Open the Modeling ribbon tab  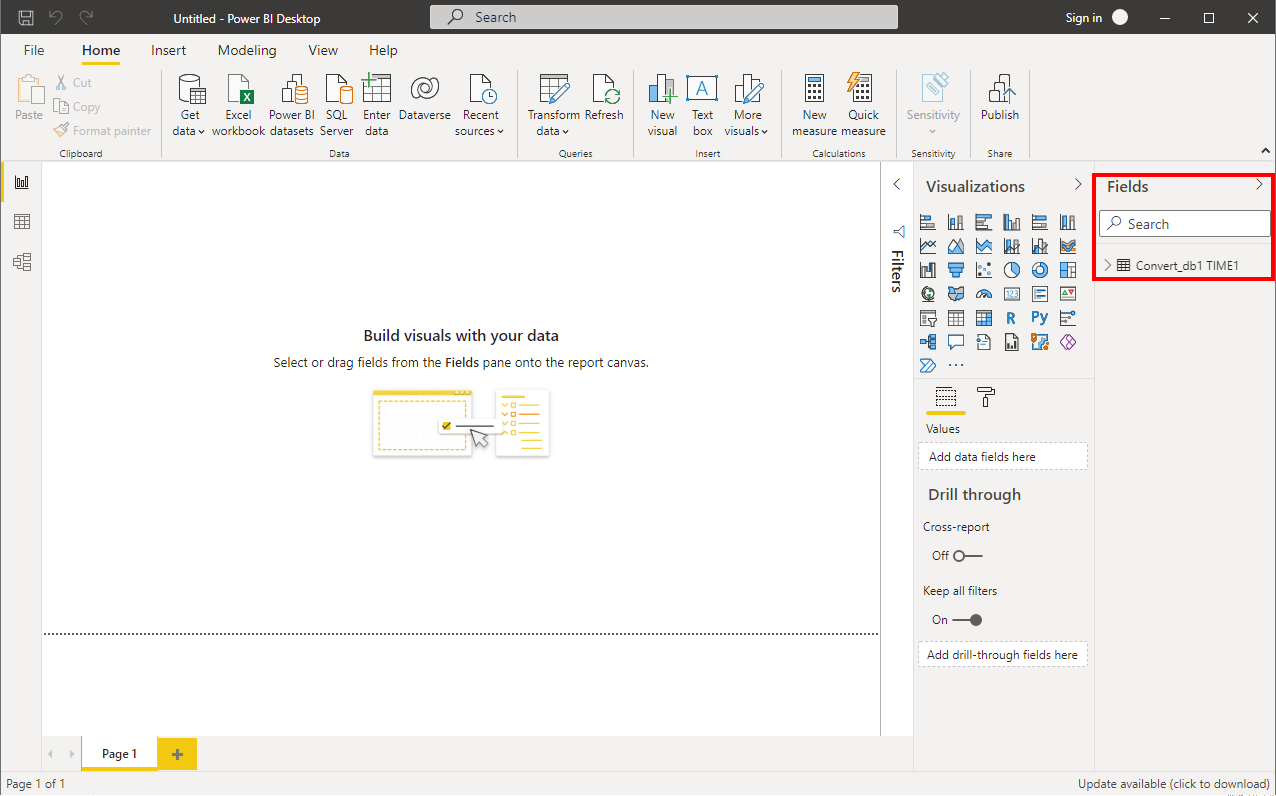247,50
